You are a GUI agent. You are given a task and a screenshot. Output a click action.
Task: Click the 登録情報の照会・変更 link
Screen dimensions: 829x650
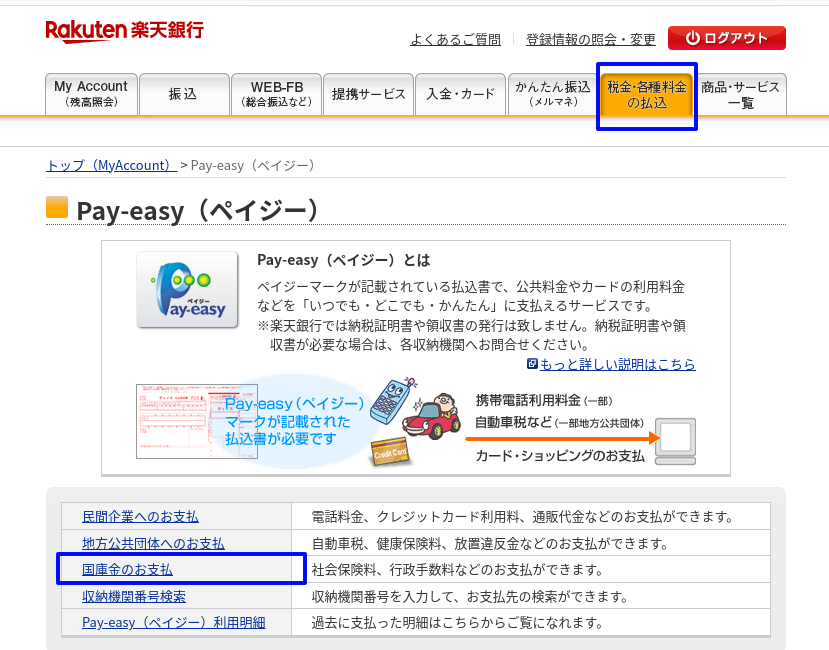(x=591, y=39)
